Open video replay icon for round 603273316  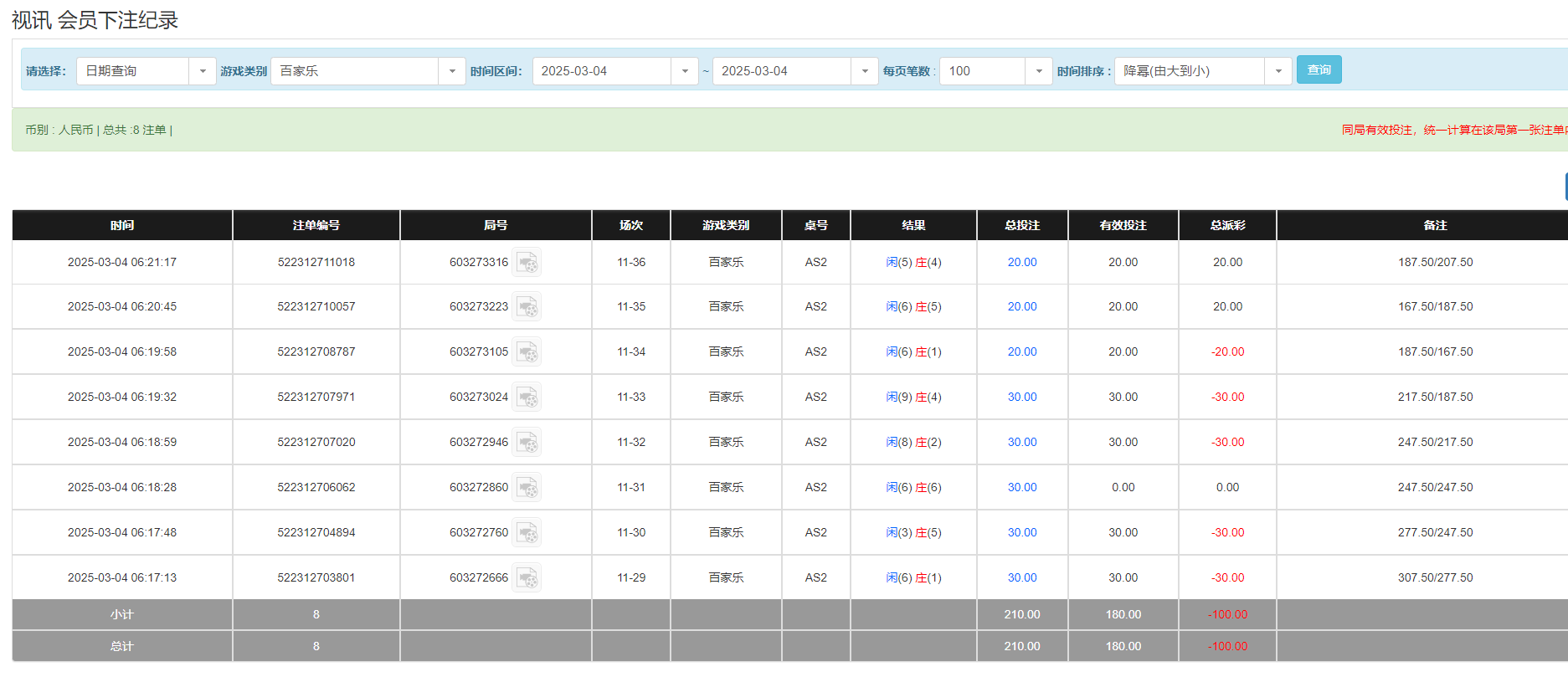point(527,263)
